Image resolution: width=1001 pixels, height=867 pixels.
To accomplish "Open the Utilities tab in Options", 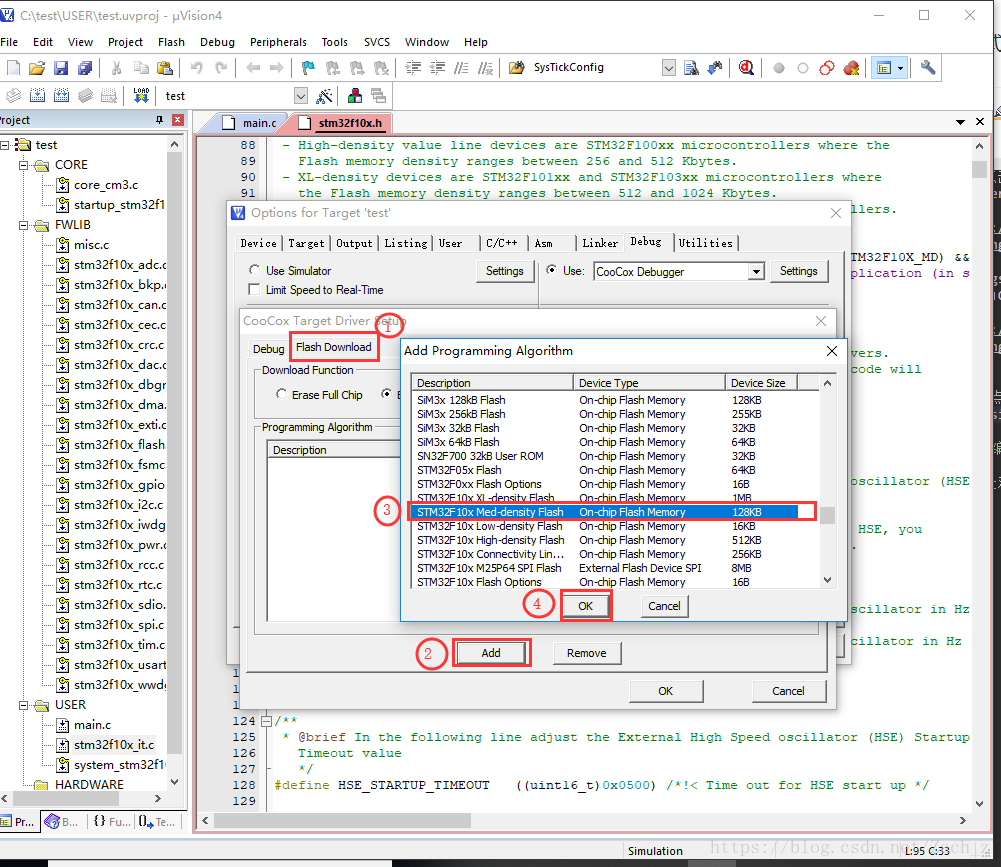I will (705, 243).
